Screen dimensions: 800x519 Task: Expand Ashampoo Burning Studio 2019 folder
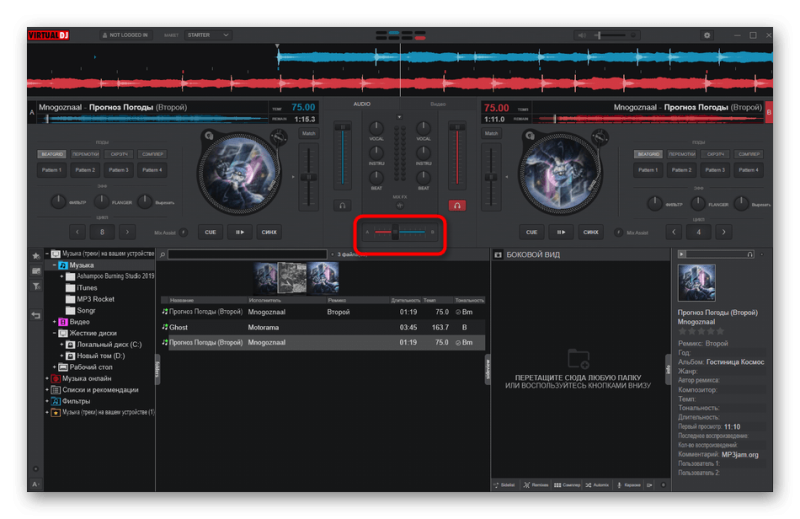62,277
